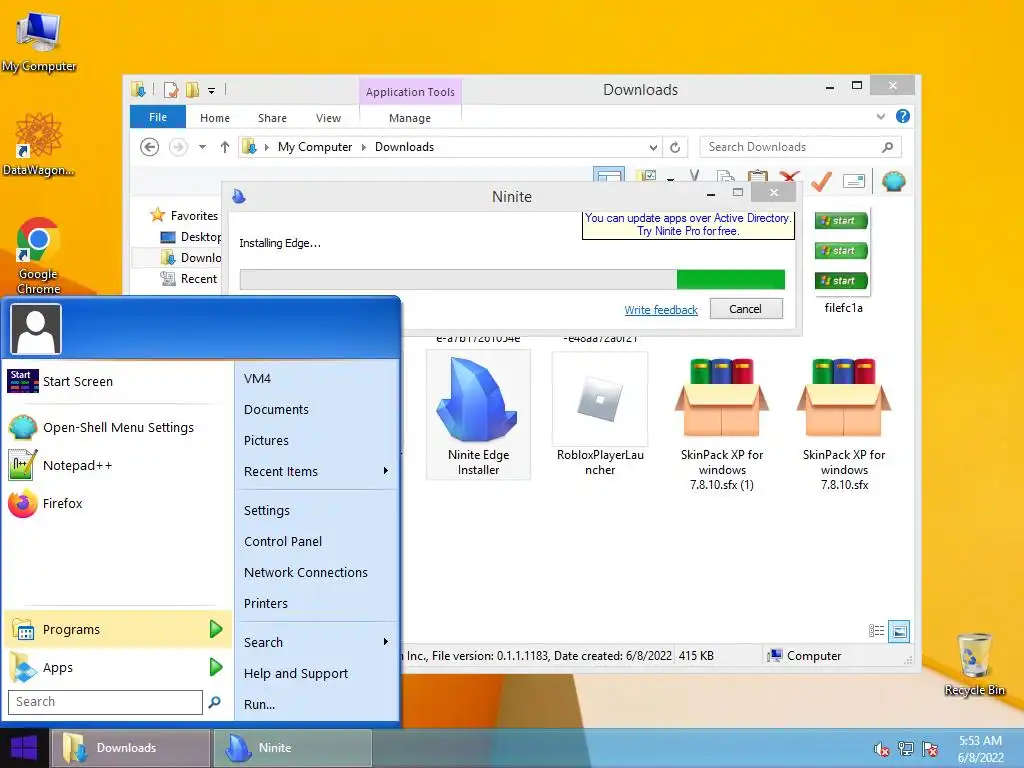Viewport: 1024px width, 768px height.
Task: Expand the Programs submenu
Action: tap(118, 630)
